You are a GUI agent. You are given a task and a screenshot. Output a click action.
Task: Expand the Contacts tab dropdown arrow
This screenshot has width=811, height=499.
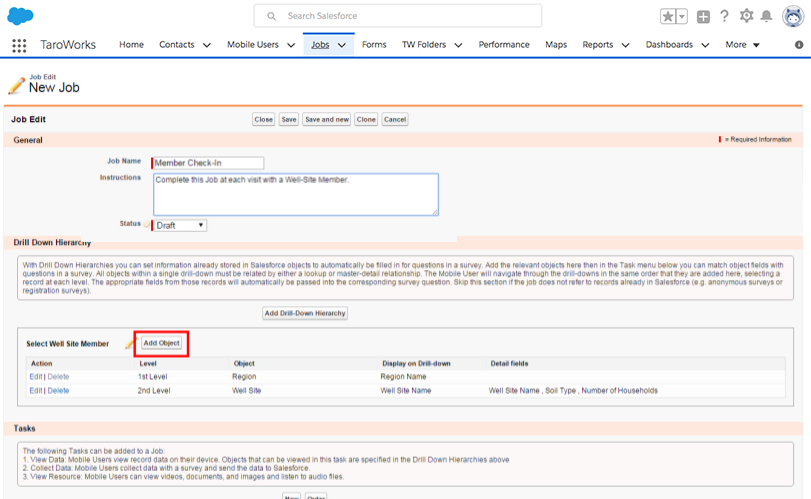click(x=207, y=45)
